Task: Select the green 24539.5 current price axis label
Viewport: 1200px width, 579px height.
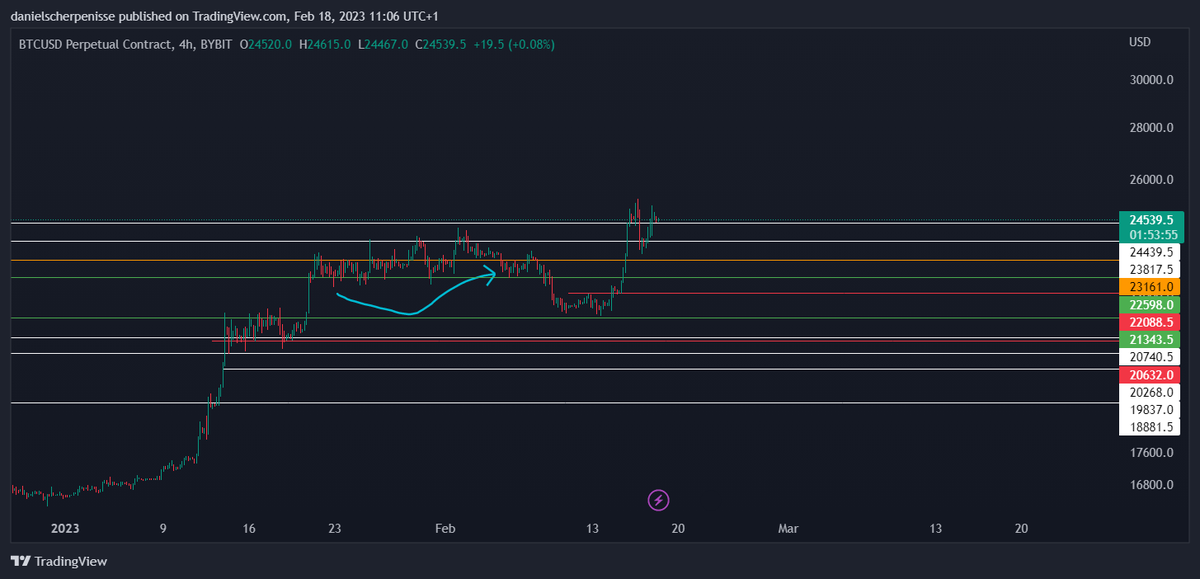Action: [x=1151, y=219]
